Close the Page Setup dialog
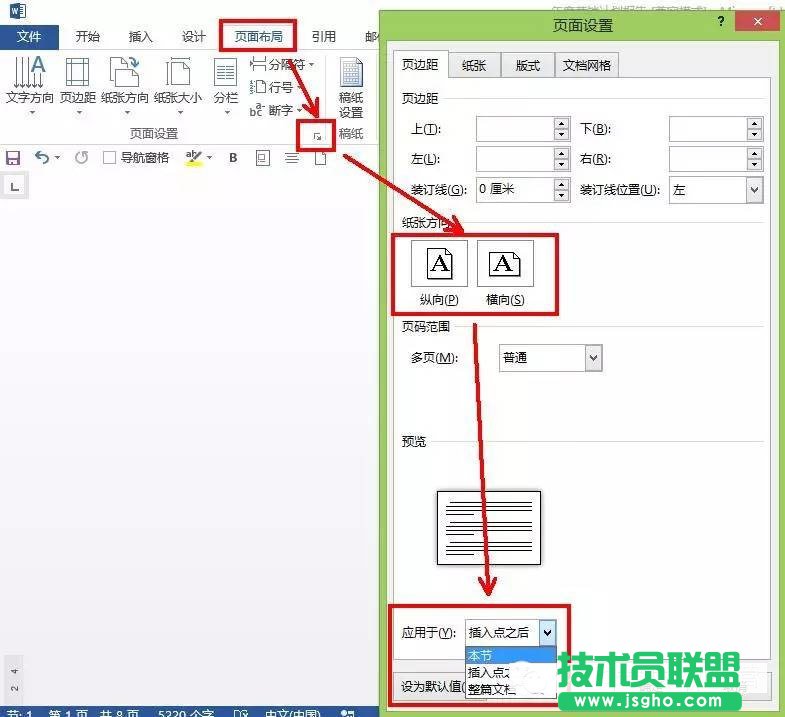785x717 pixels. pos(757,22)
